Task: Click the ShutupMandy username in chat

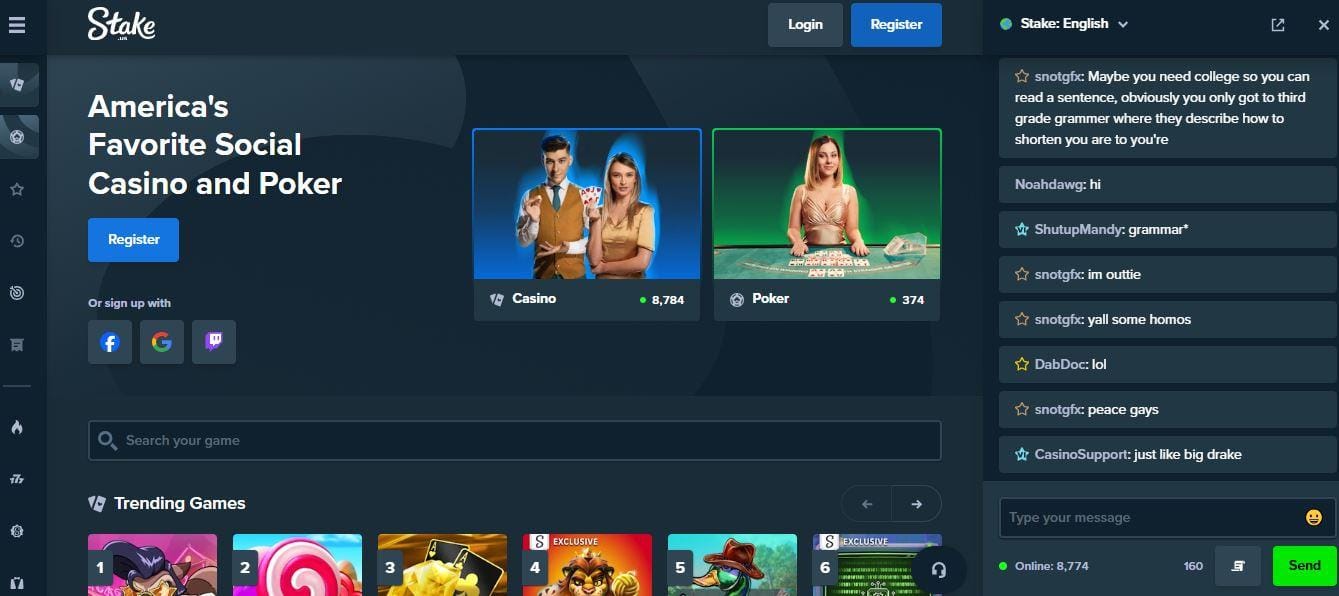Action: (x=1078, y=229)
